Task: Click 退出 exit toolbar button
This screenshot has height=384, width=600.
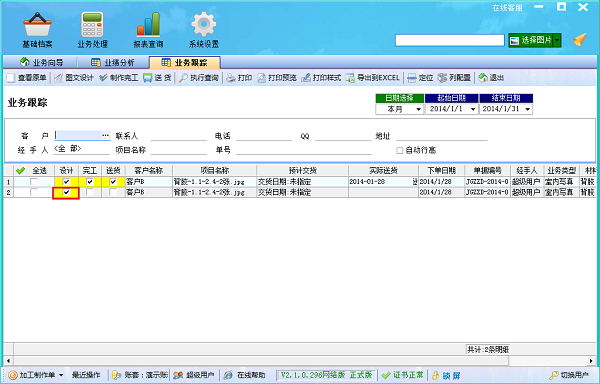Action: 491,78
